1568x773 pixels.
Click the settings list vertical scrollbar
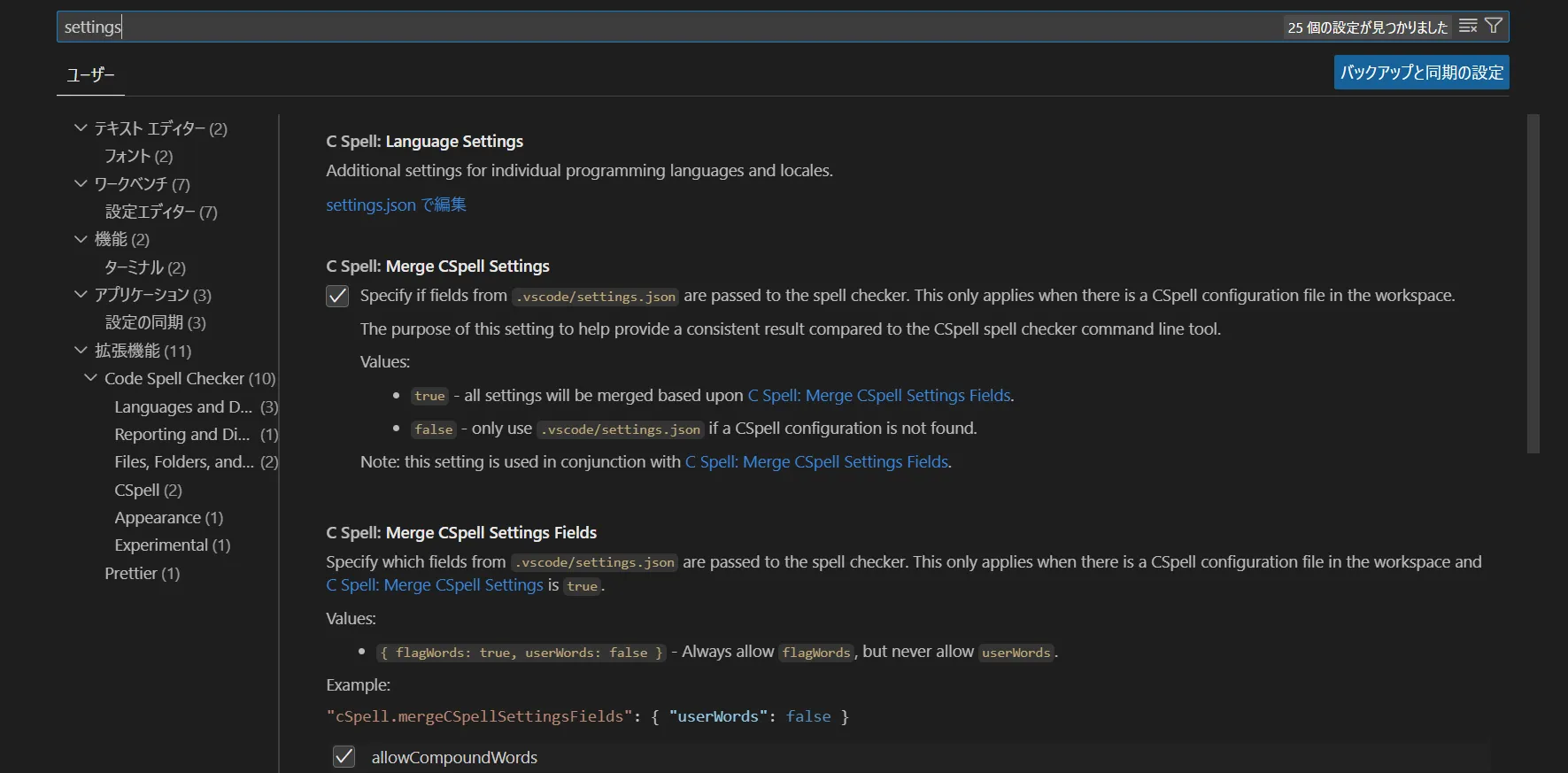click(x=1533, y=283)
